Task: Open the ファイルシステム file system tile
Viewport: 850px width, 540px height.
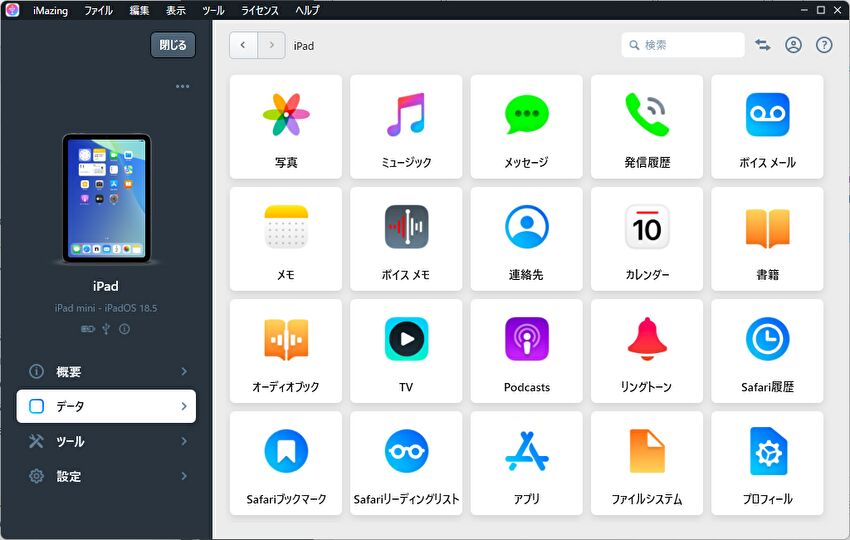Action: point(647,464)
